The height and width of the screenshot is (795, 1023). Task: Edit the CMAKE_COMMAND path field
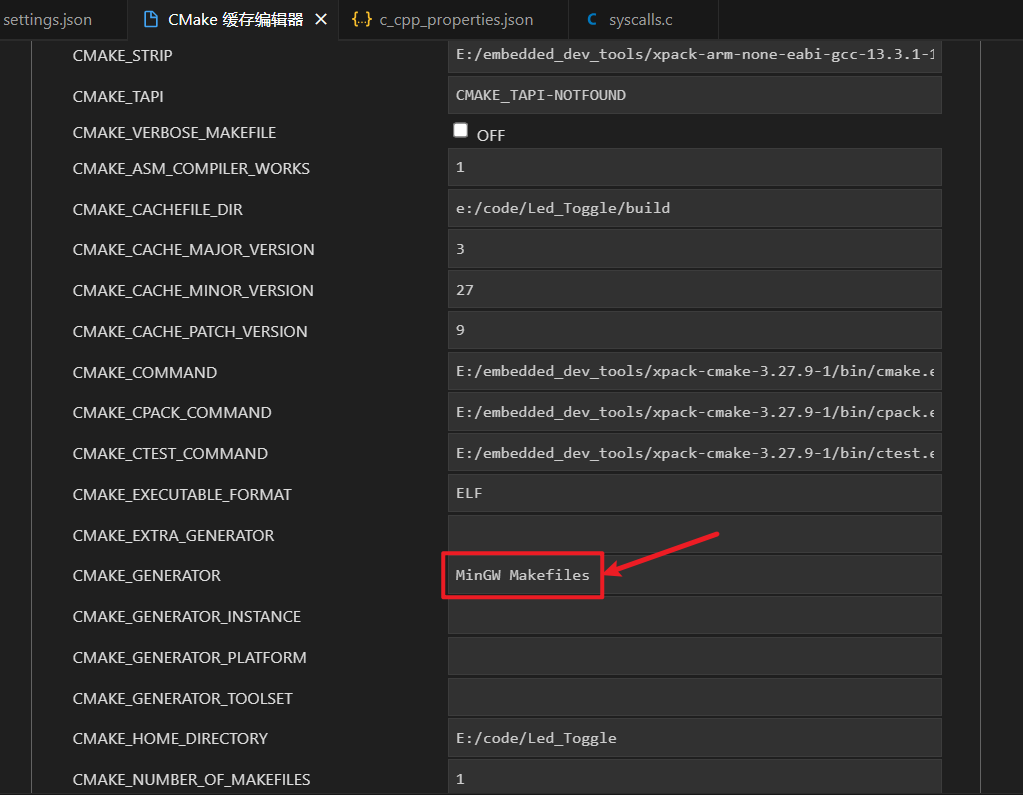pyautogui.click(x=695, y=372)
